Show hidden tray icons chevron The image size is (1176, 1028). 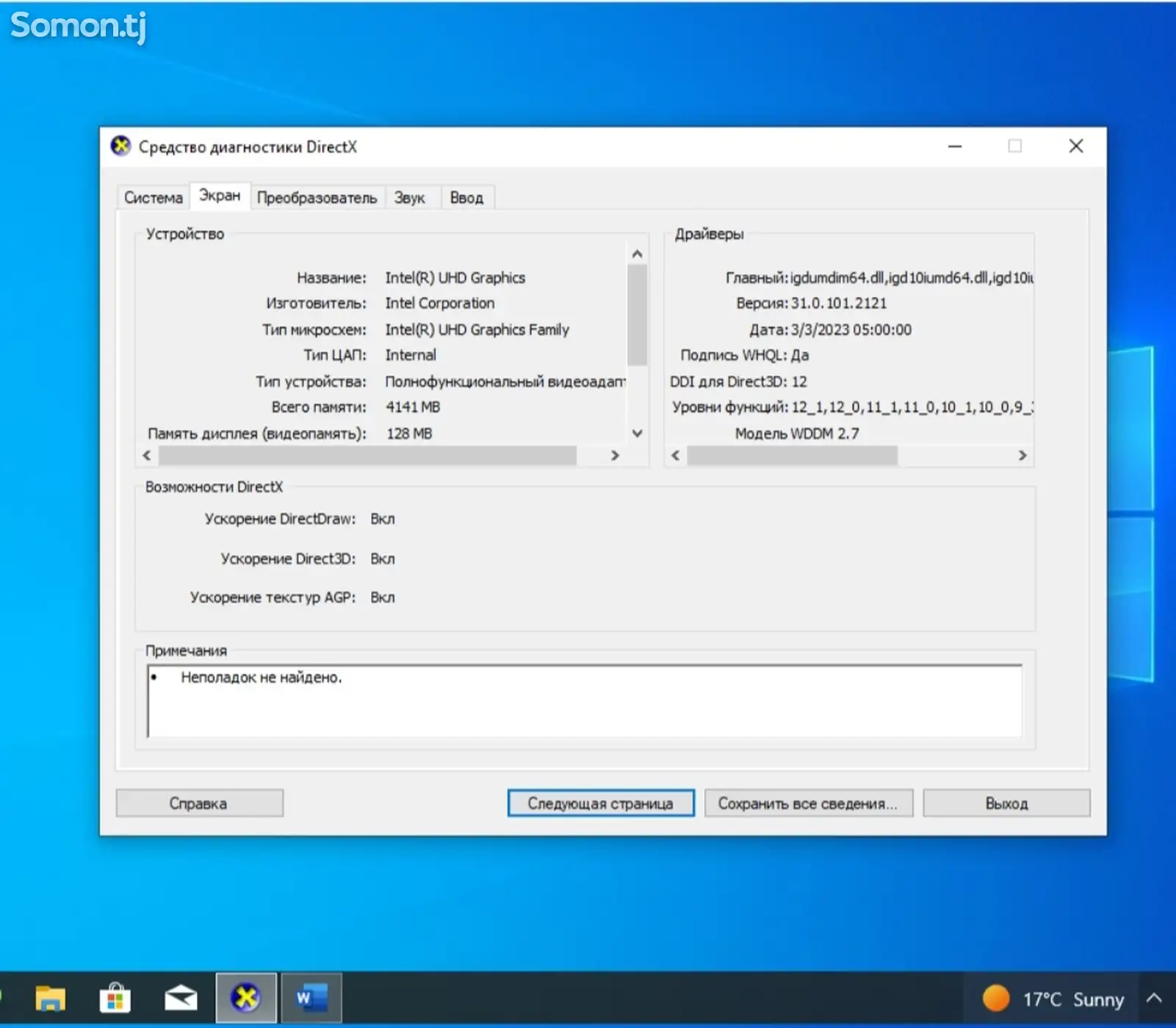pos(1154,999)
